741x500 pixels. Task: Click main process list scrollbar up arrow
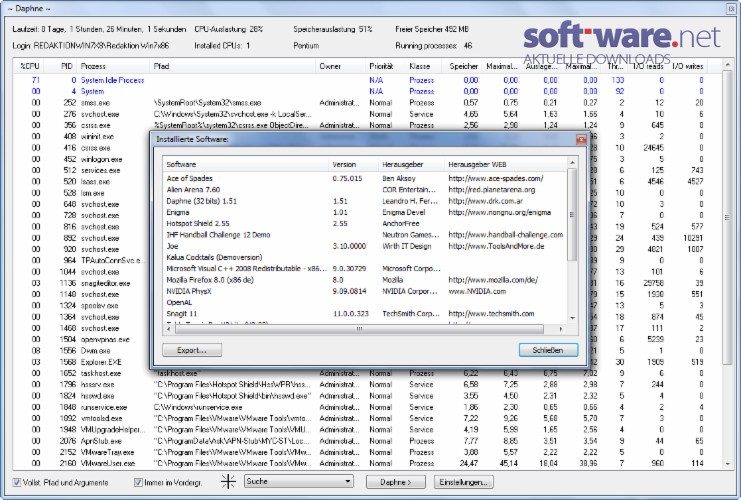click(x=727, y=65)
